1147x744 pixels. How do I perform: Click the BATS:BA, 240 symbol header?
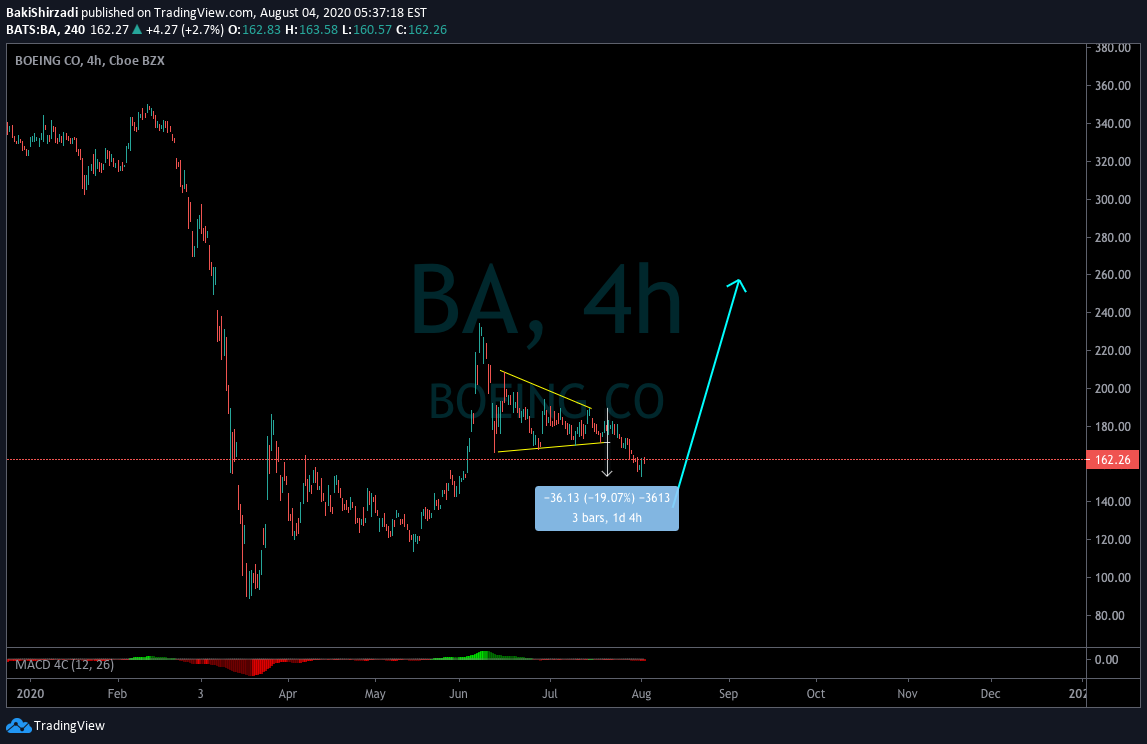pos(45,30)
